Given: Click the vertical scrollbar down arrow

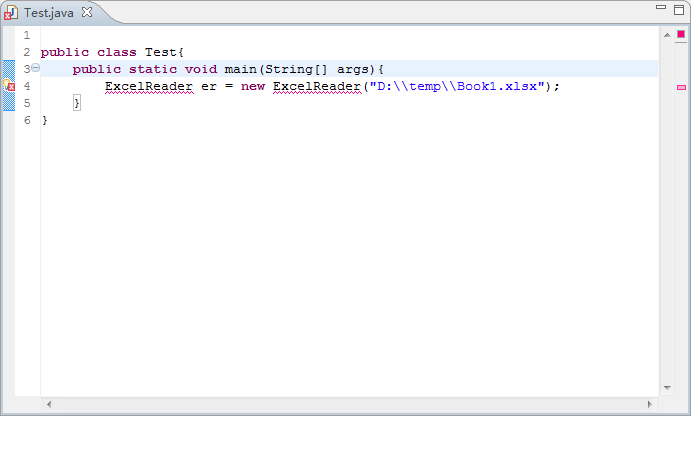Looking at the screenshot, I should pos(667,388).
